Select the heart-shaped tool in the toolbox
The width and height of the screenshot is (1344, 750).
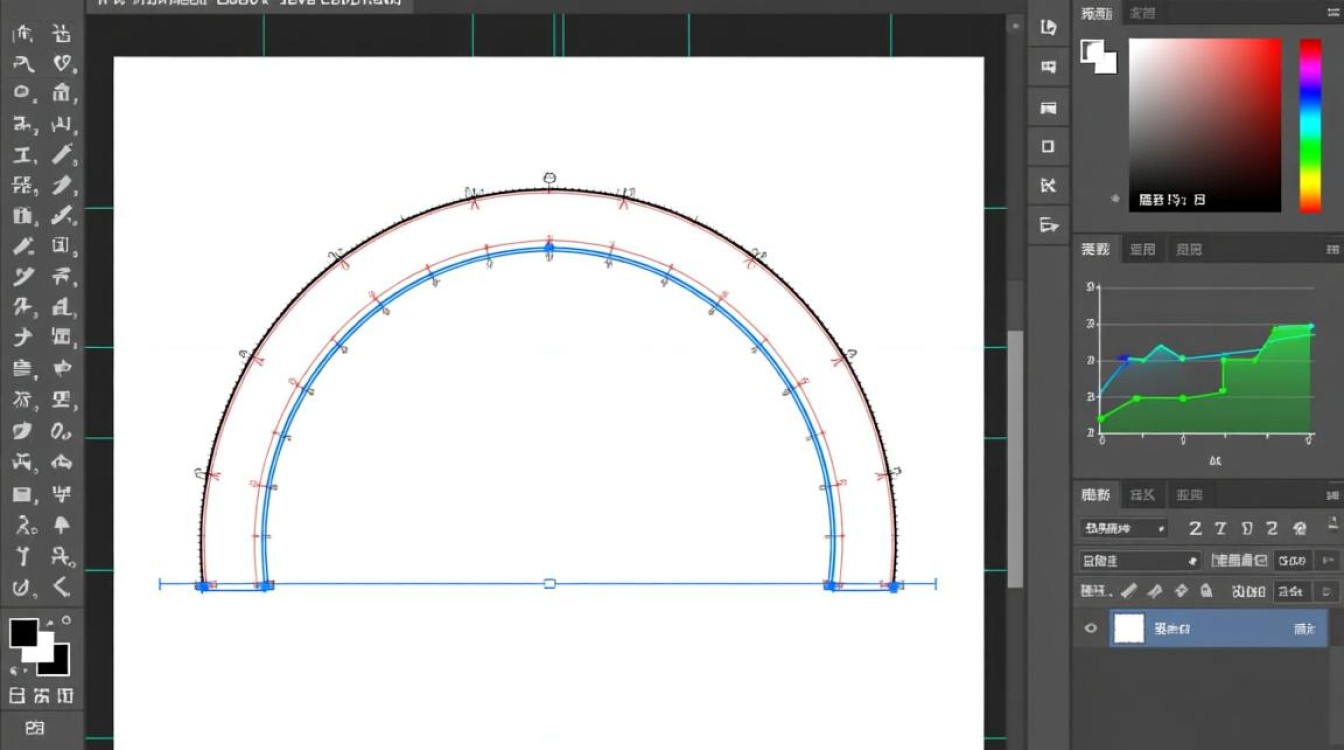tap(63, 63)
